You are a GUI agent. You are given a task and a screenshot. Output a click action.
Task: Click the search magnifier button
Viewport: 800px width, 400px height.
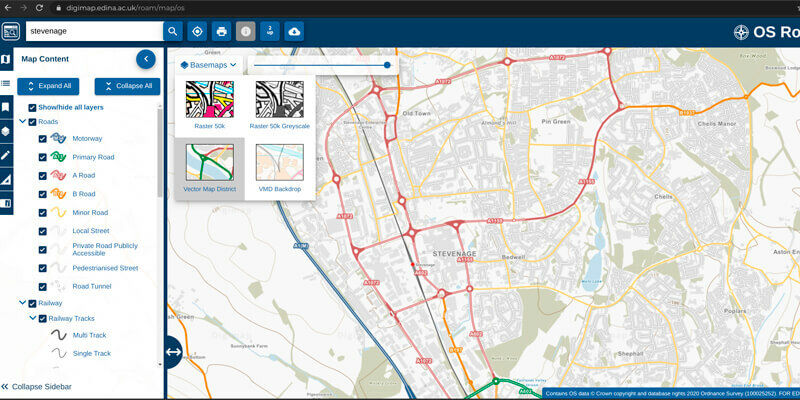[x=173, y=32]
